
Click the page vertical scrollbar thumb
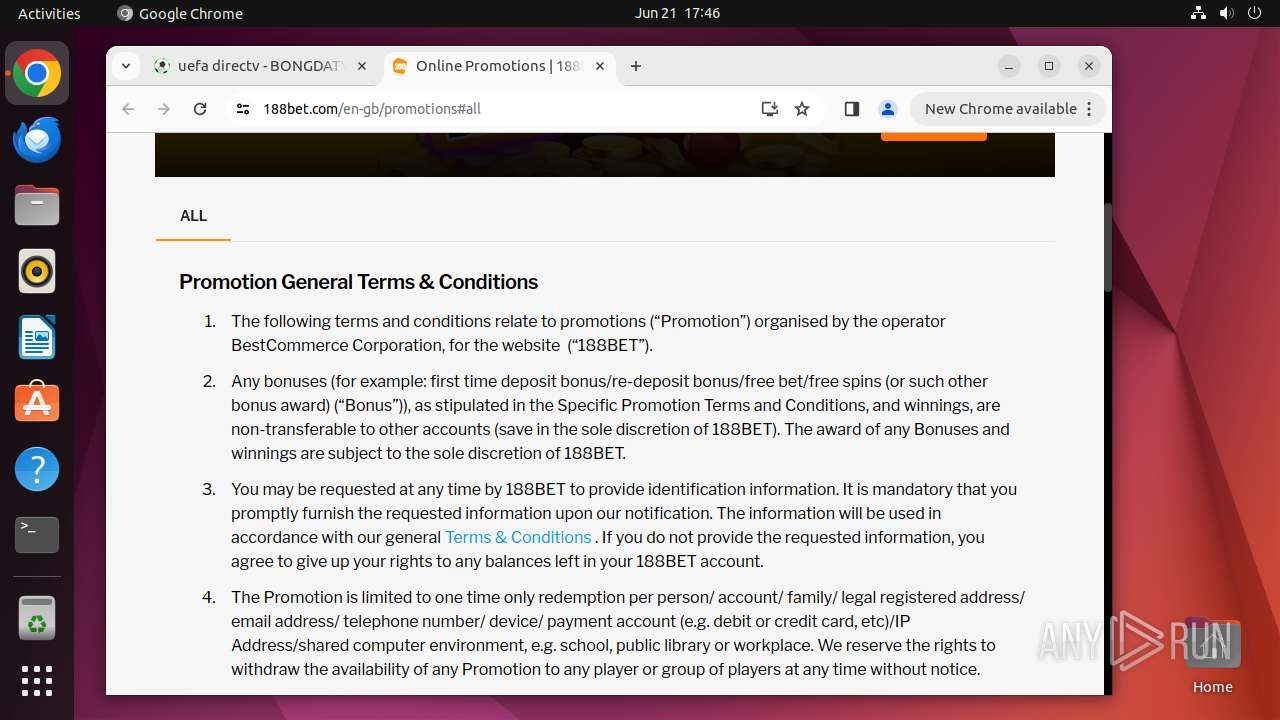tap(1107, 247)
